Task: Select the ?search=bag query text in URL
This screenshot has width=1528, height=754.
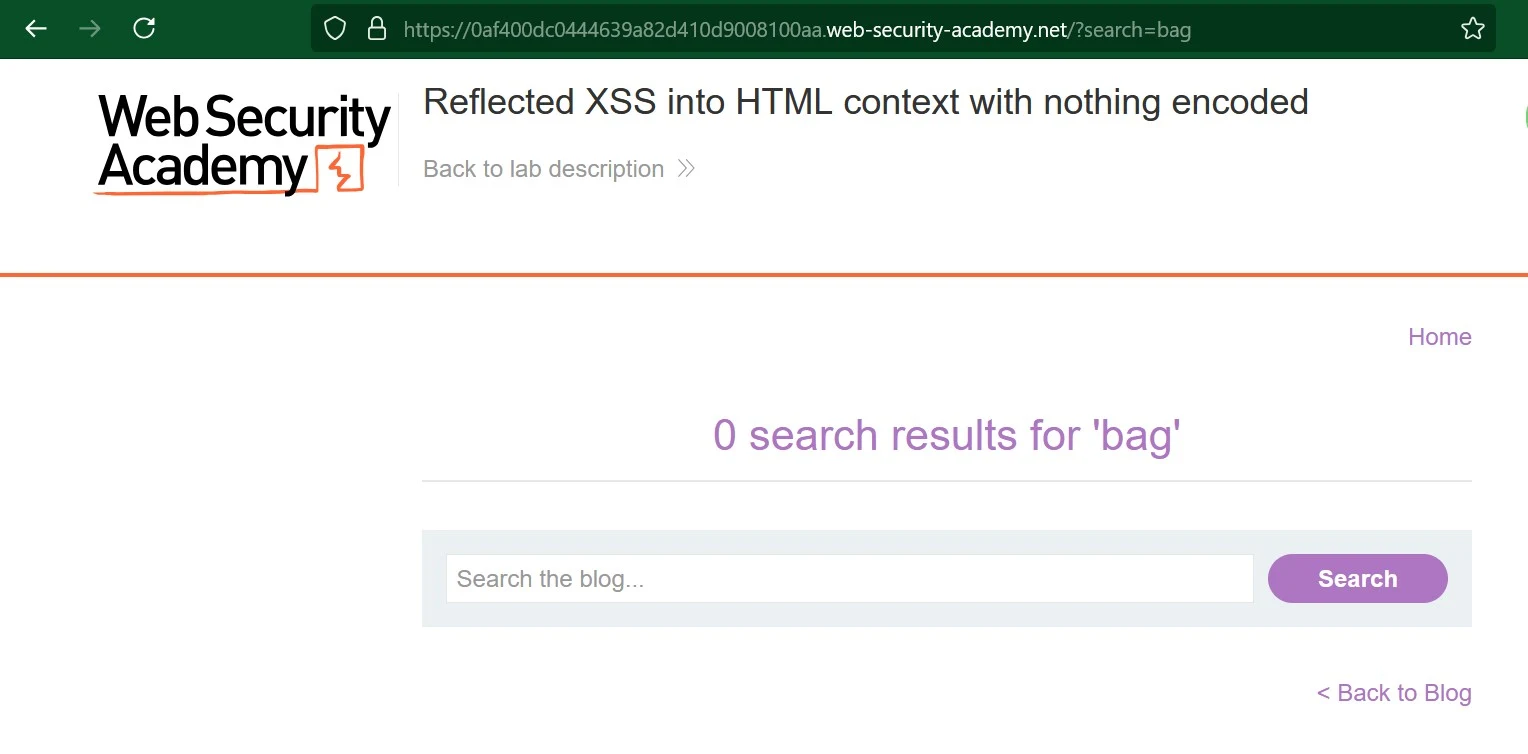Action: click(x=1130, y=30)
